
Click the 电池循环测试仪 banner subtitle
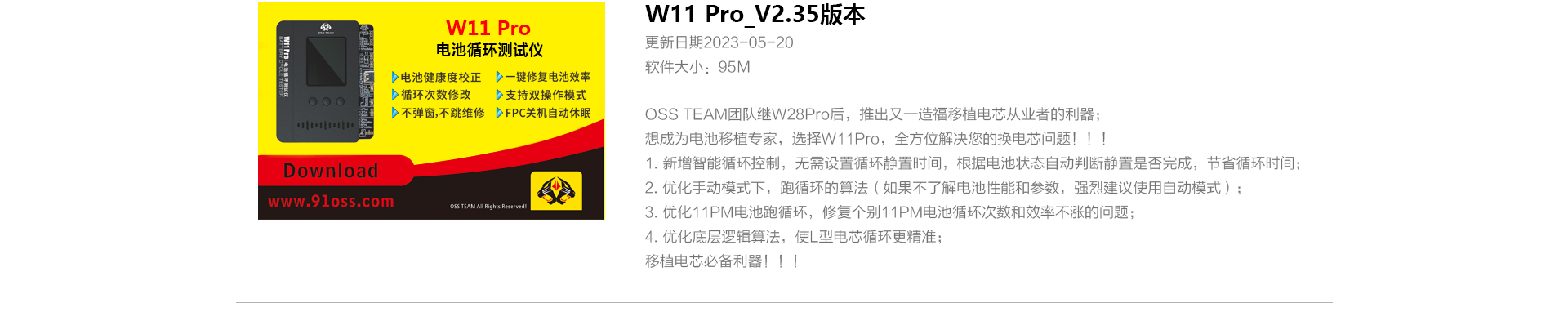pyautogui.click(x=489, y=51)
